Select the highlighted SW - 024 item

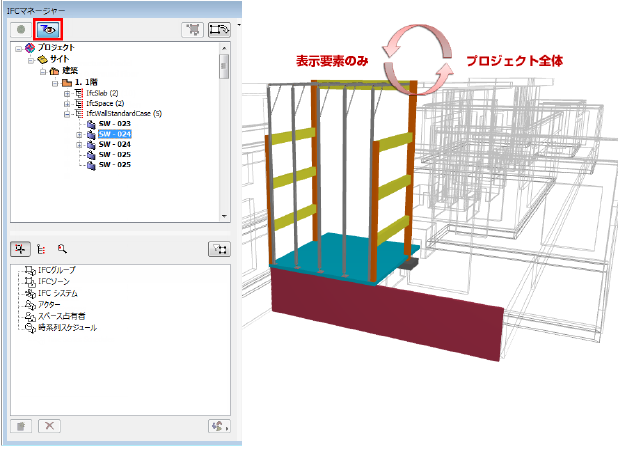115,134
